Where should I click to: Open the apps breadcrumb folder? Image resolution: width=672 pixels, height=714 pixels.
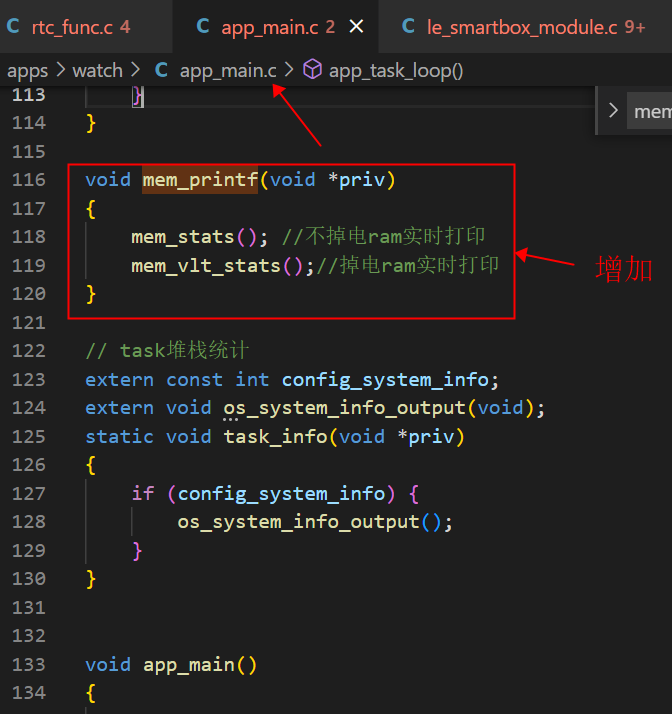tap(27, 71)
